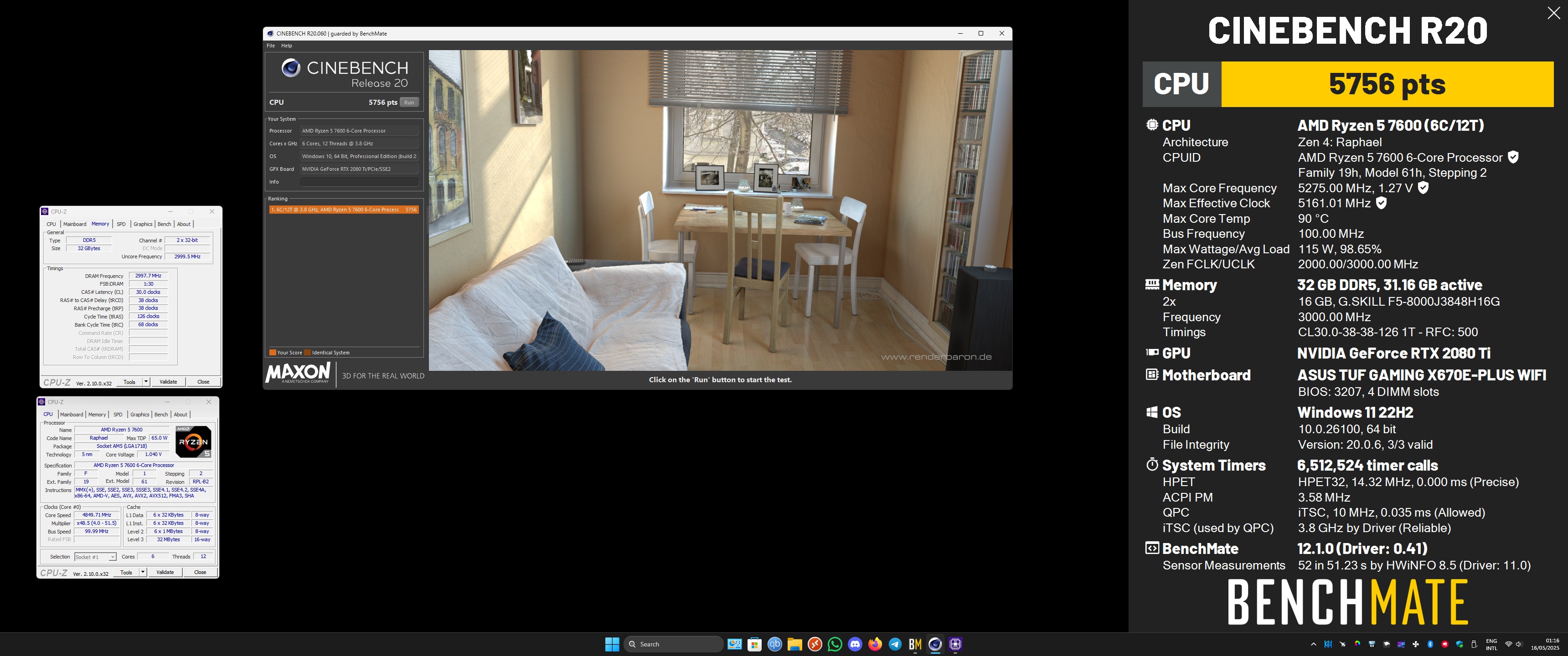This screenshot has height=656, width=1568.
Task: Open the Windows Start menu
Action: 612,644
